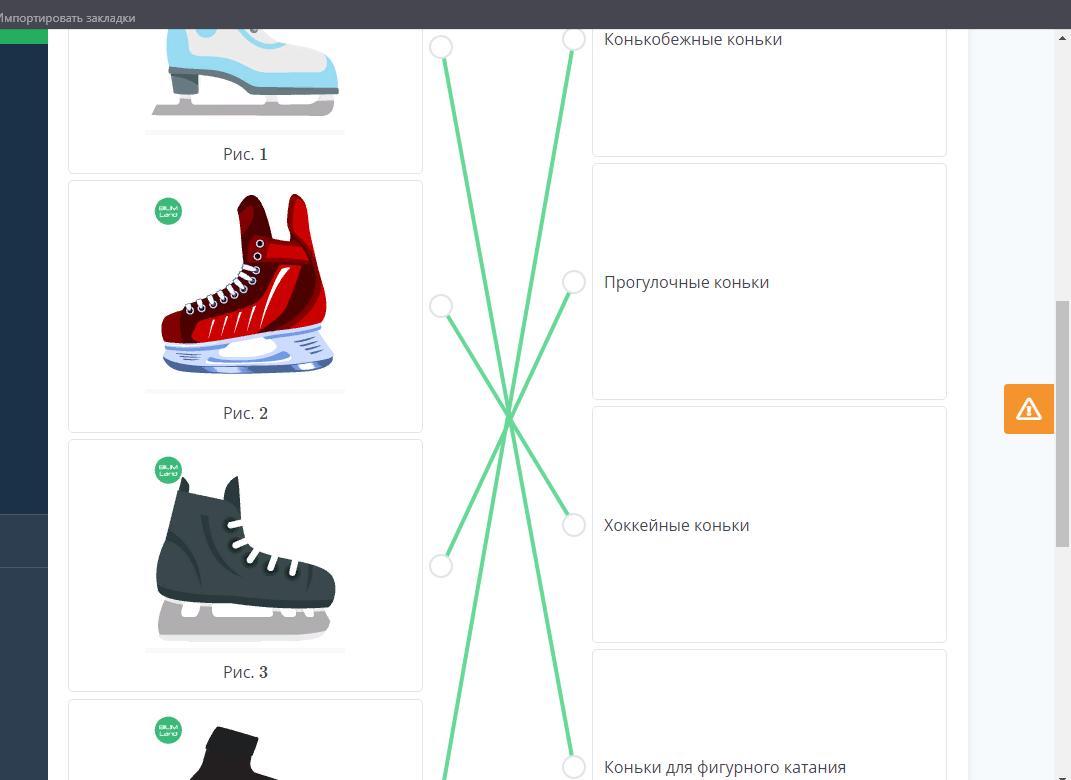Click the Рис. 2 caption
1071x780 pixels.
[245, 413]
